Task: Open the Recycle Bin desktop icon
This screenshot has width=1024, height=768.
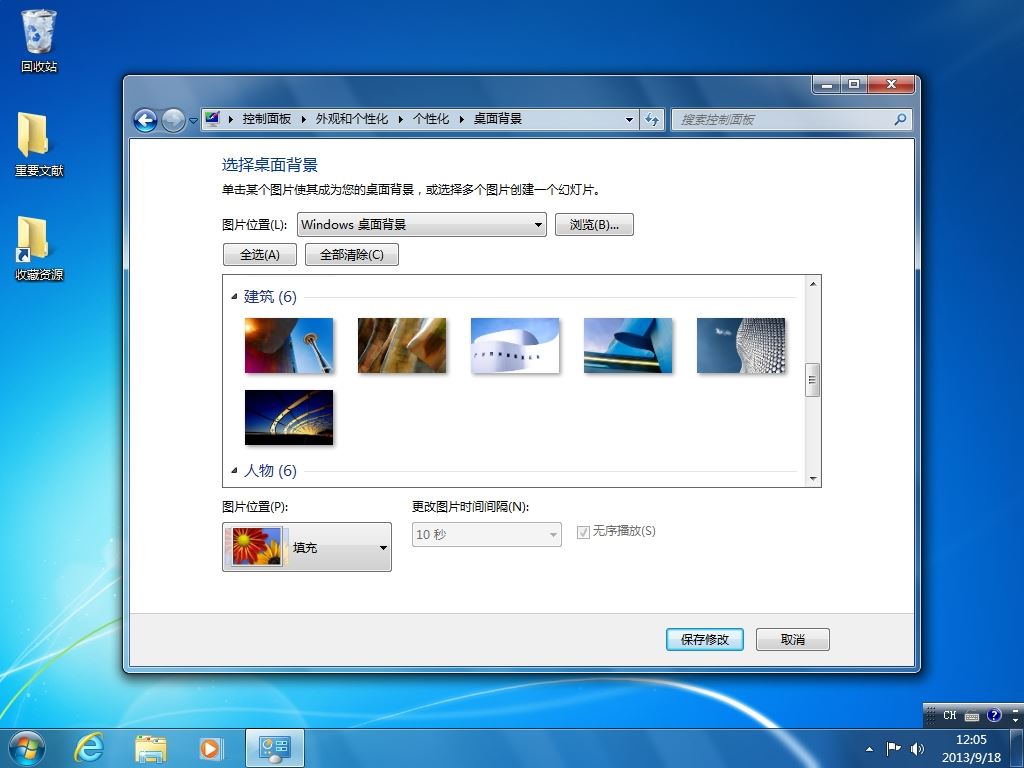Action: pos(39,41)
